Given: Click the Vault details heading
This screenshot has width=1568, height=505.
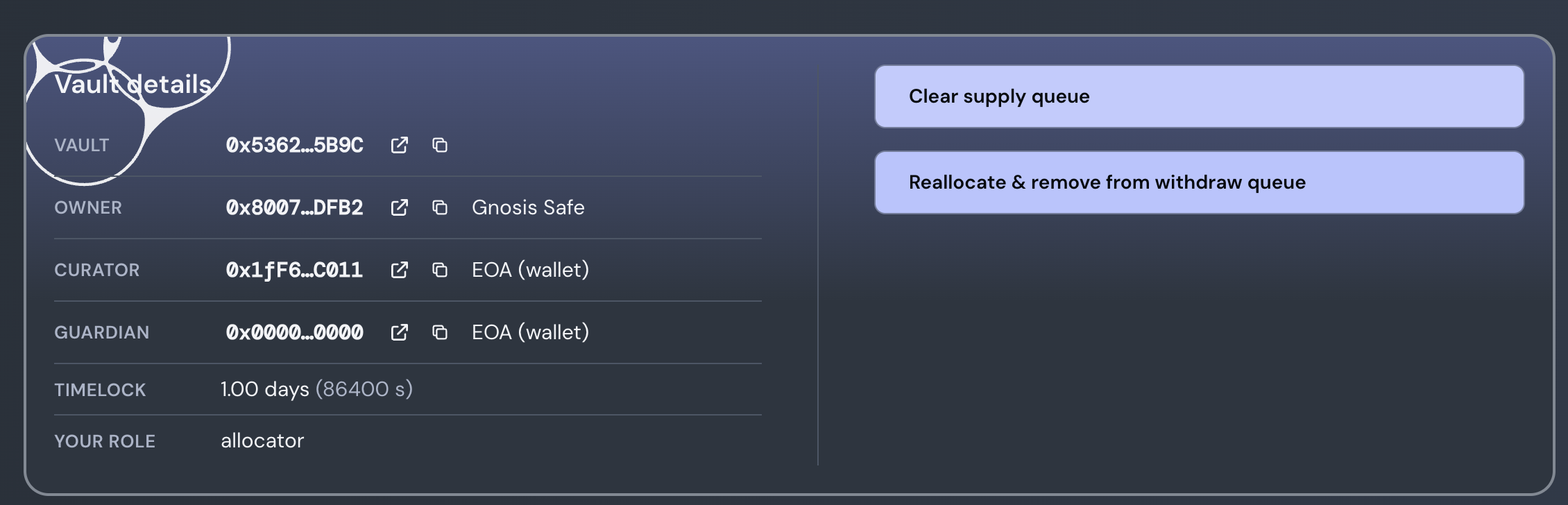Looking at the screenshot, I should [133, 86].
